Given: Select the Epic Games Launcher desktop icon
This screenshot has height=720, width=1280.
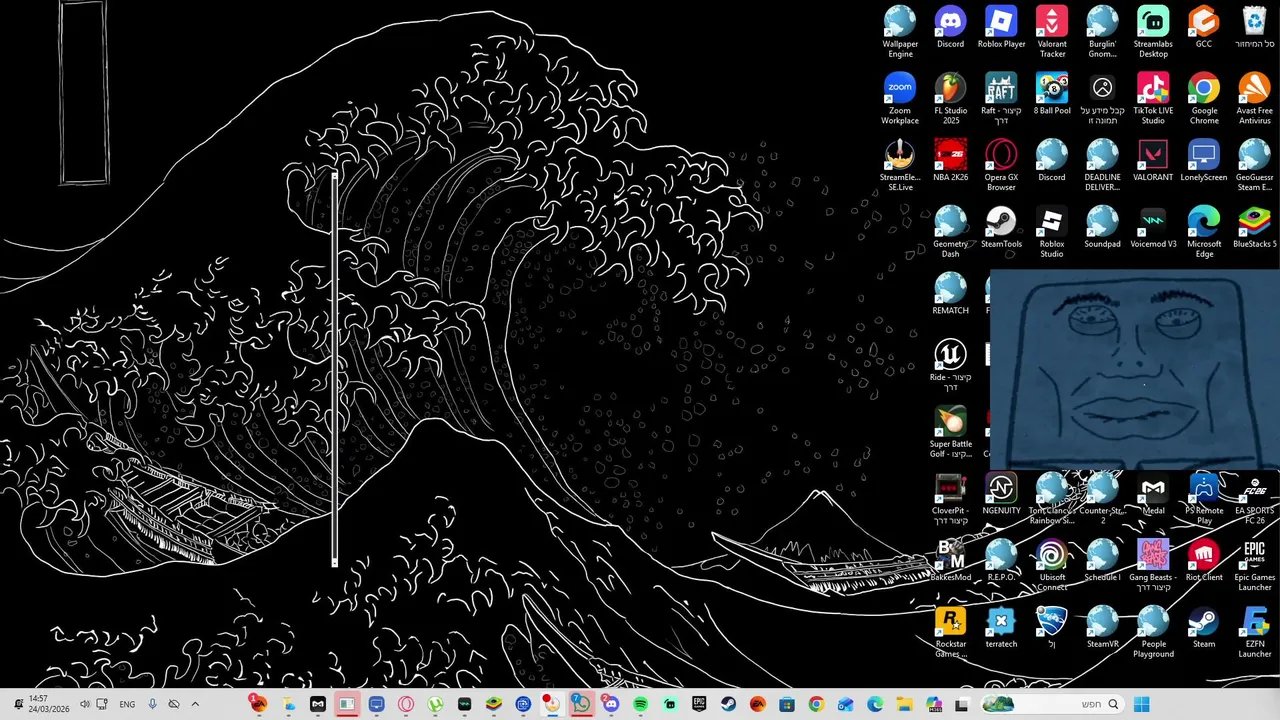Looking at the screenshot, I should (1254, 565).
